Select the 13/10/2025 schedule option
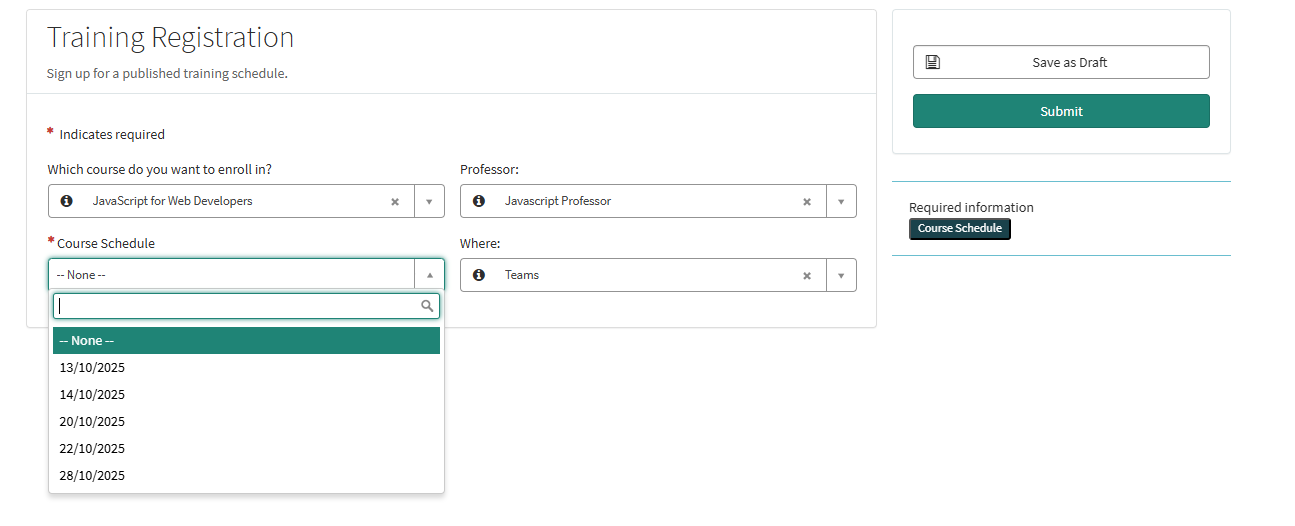Viewport: 1295px width, 526px height. click(92, 368)
